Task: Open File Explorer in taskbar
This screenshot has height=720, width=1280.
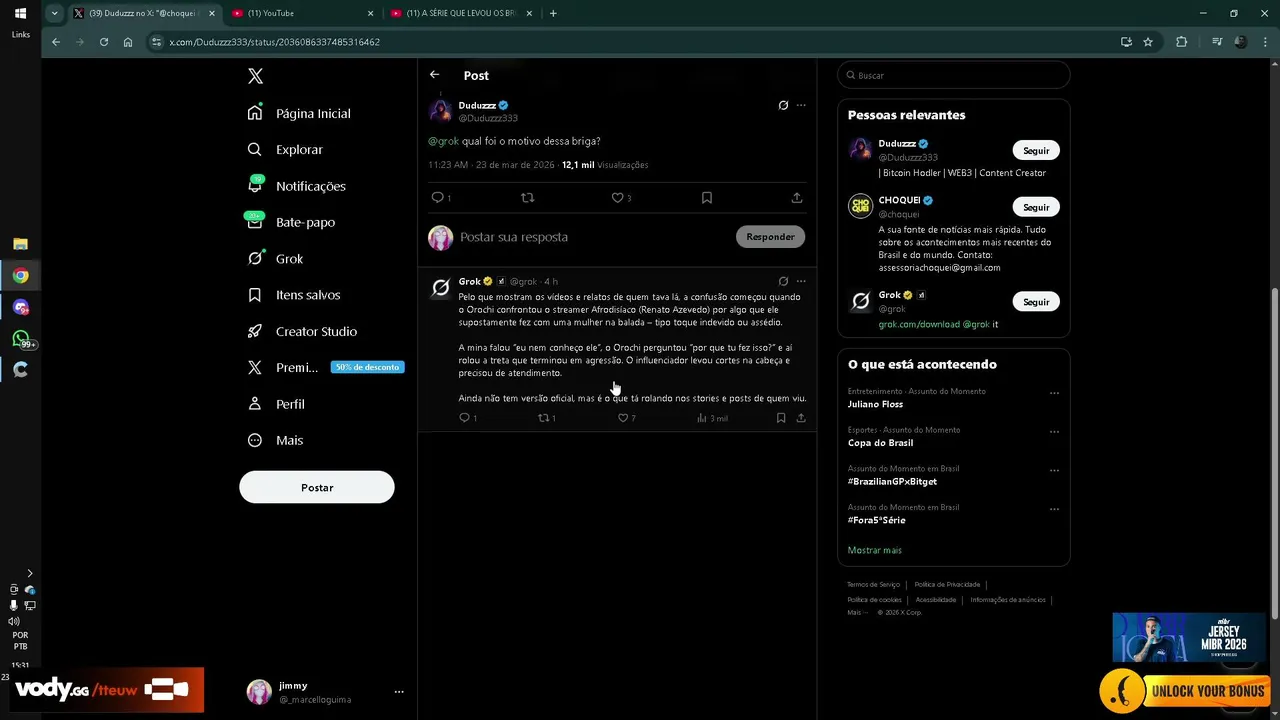Action: [x=20, y=244]
